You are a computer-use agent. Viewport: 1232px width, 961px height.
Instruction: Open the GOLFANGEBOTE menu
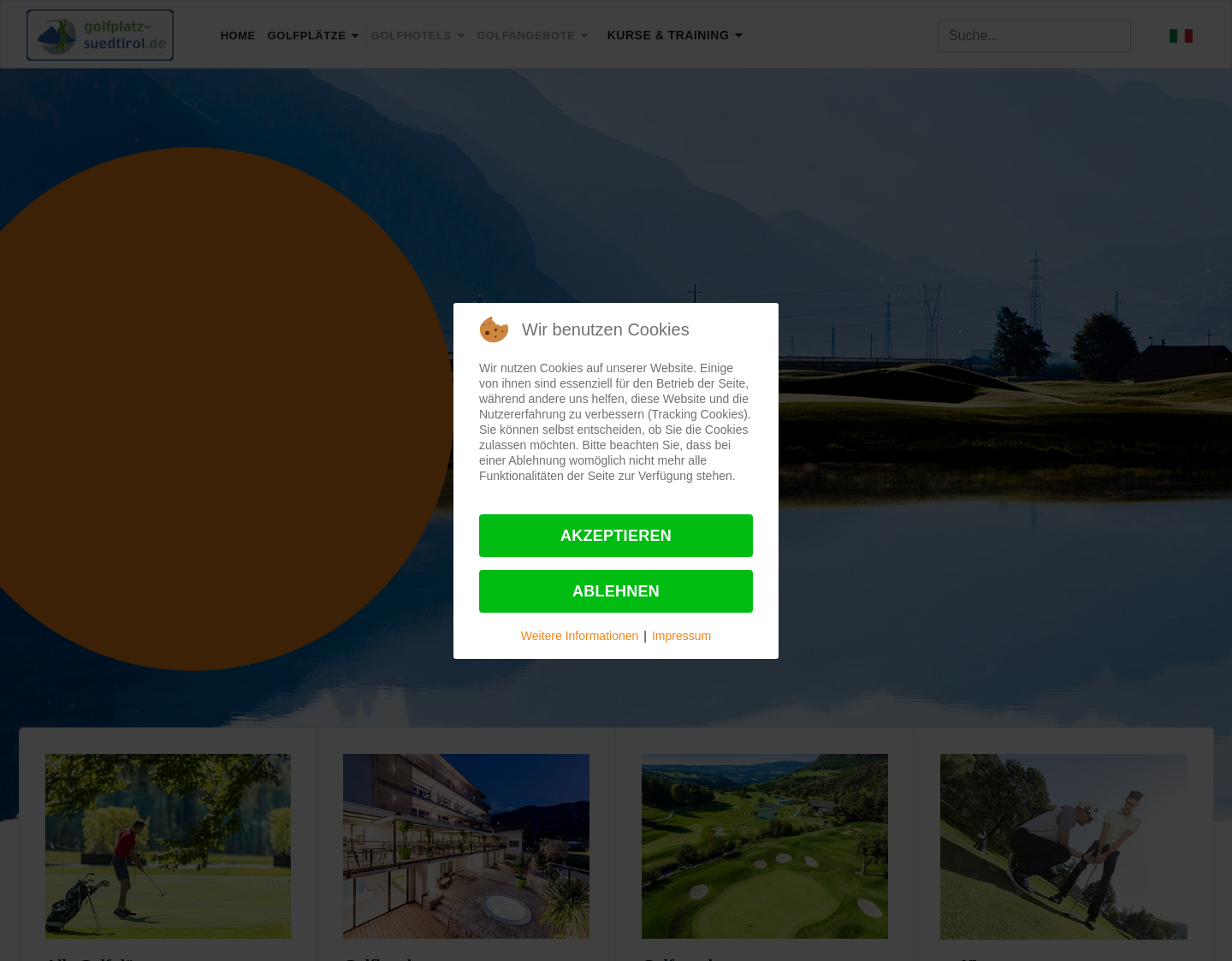pyautogui.click(x=525, y=36)
